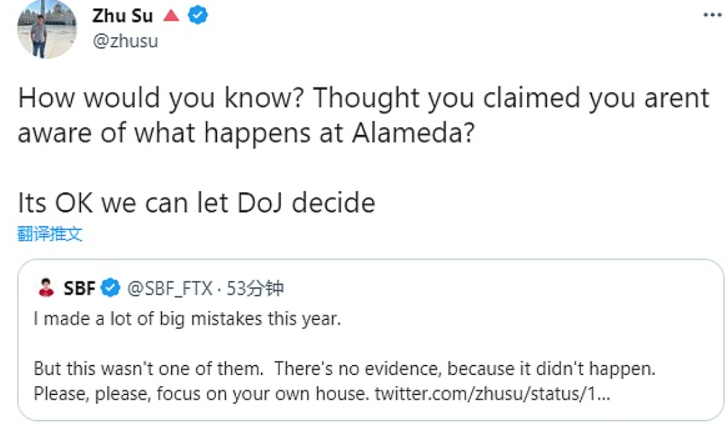Click Zhu Su's blue verified badge
The image size is (728, 425).
pyautogui.click(x=198, y=15)
